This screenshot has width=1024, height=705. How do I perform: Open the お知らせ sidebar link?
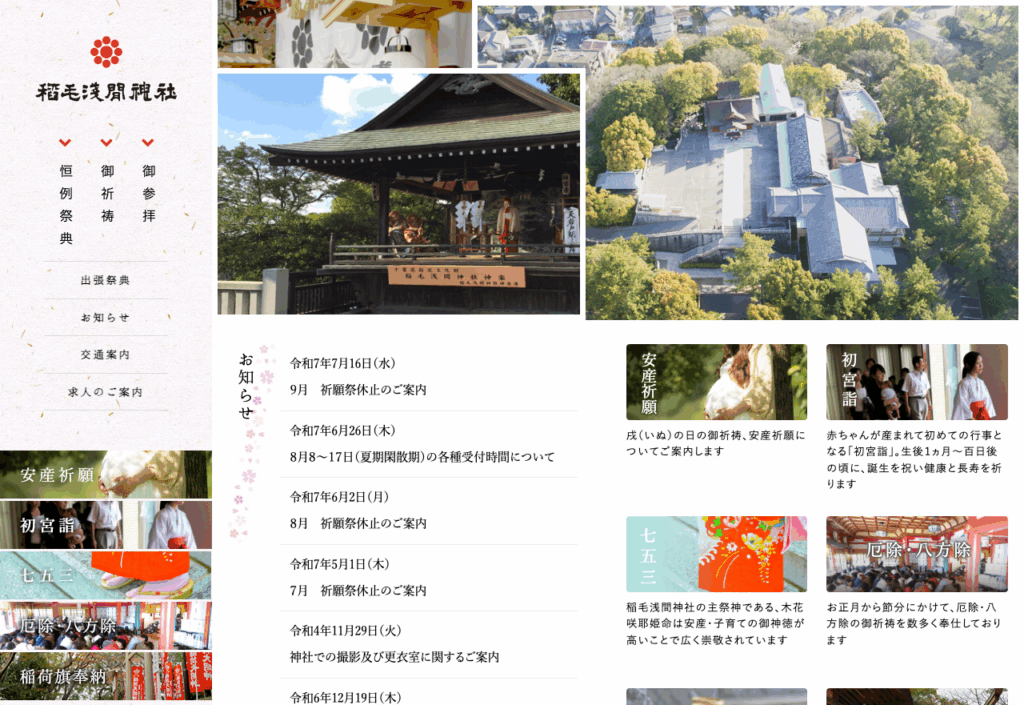pos(106,317)
